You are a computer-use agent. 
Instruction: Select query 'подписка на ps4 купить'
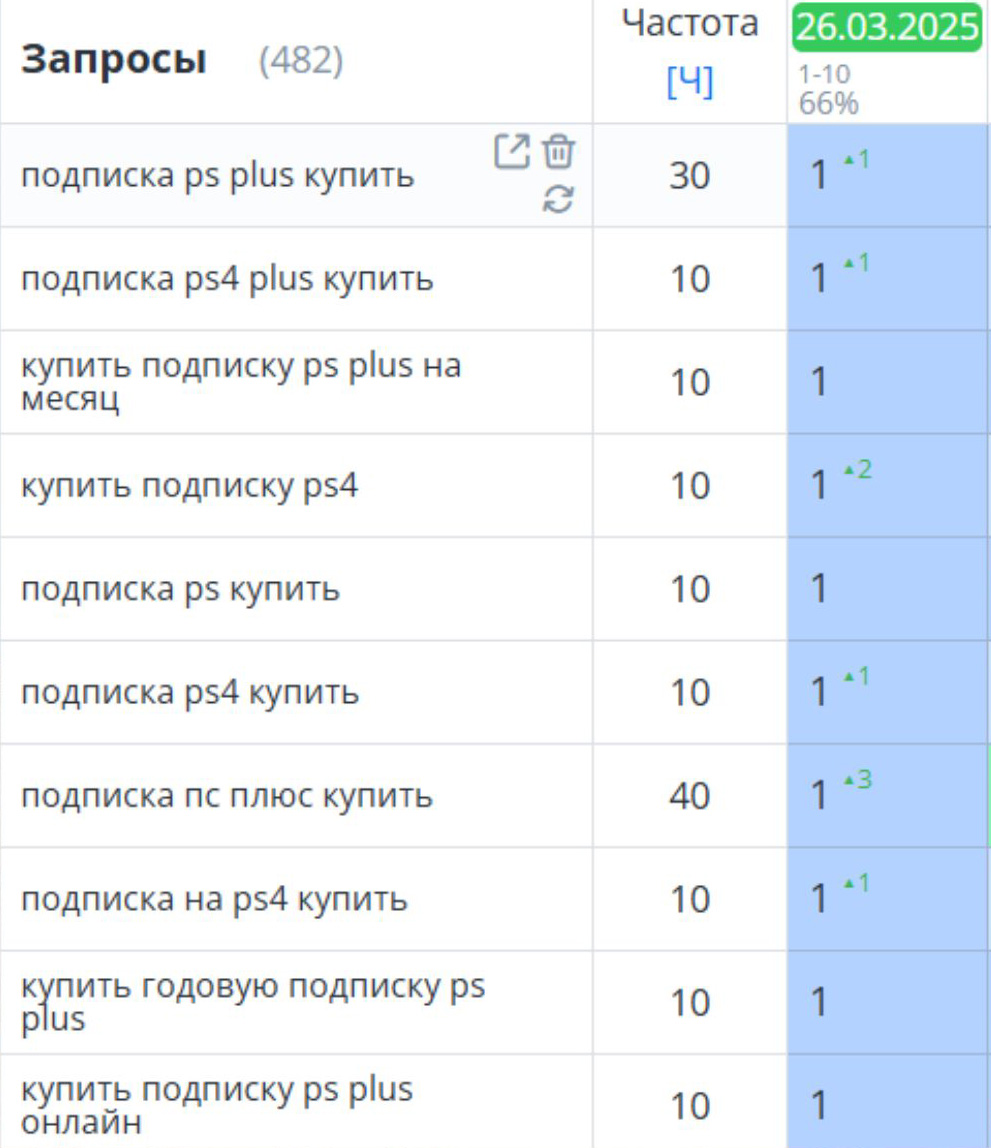214,899
